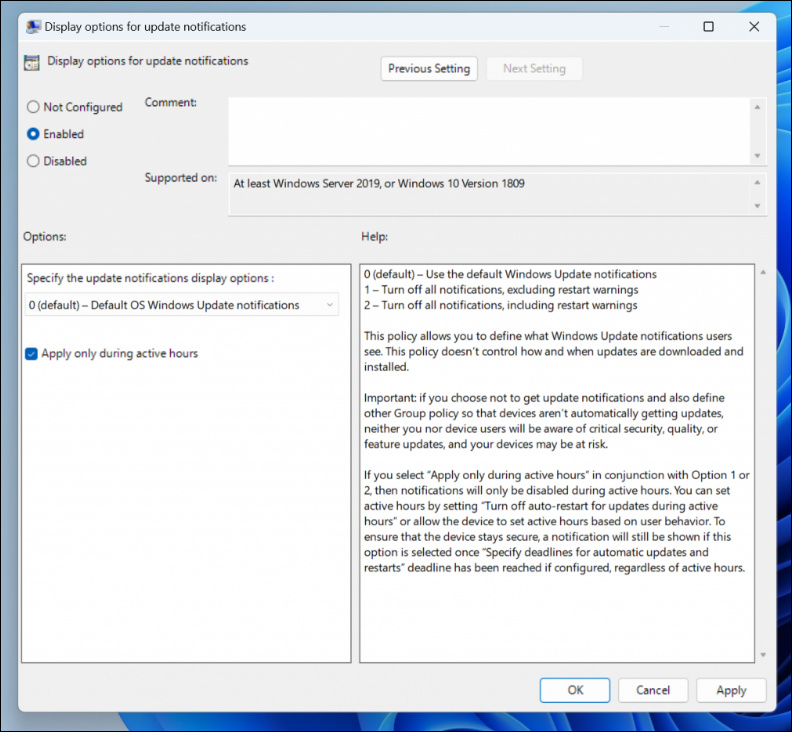Minimize the policy dialog window

point(664,27)
